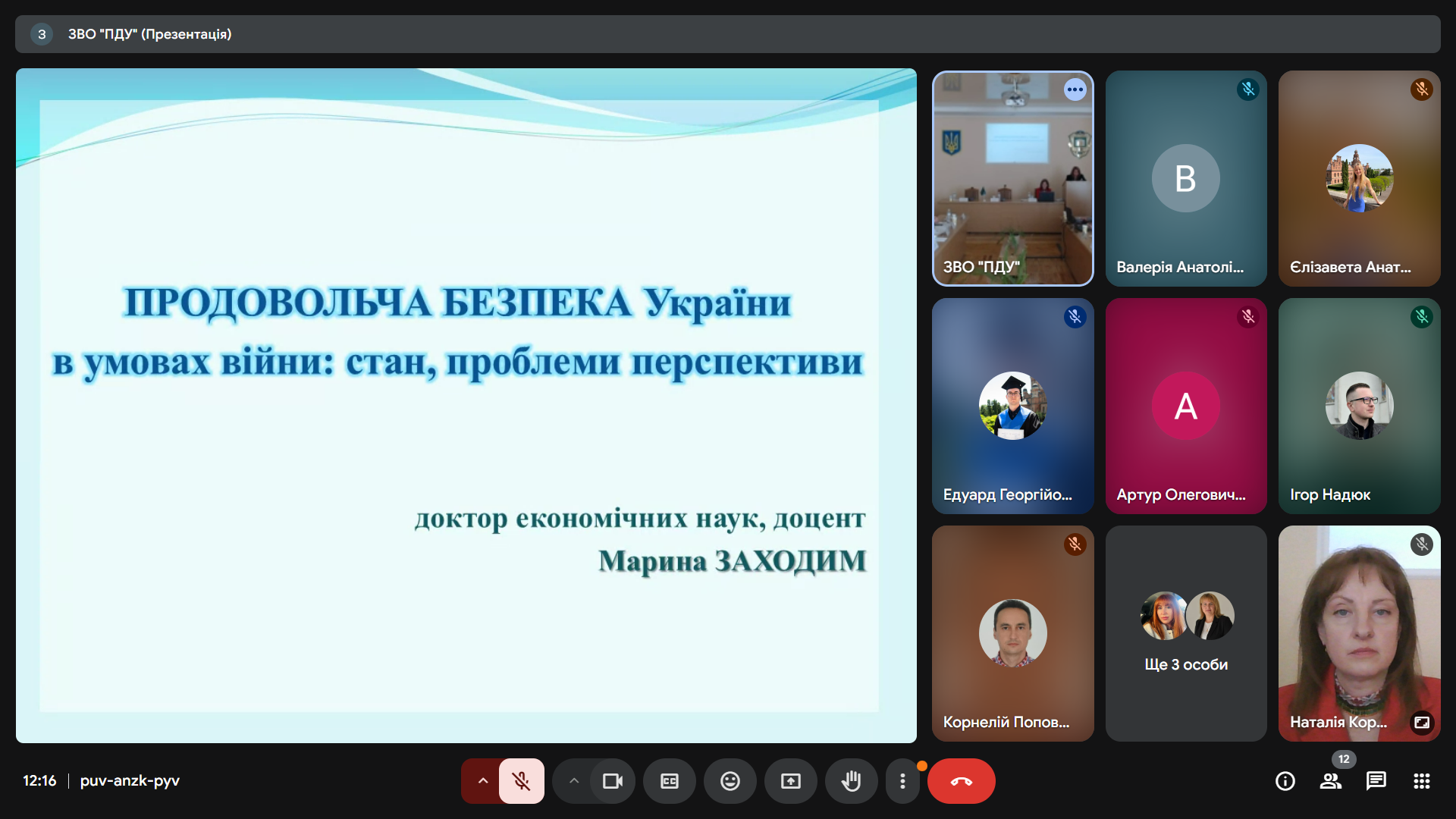
Task: Send an emoji reaction
Action: tap(730, 781)
